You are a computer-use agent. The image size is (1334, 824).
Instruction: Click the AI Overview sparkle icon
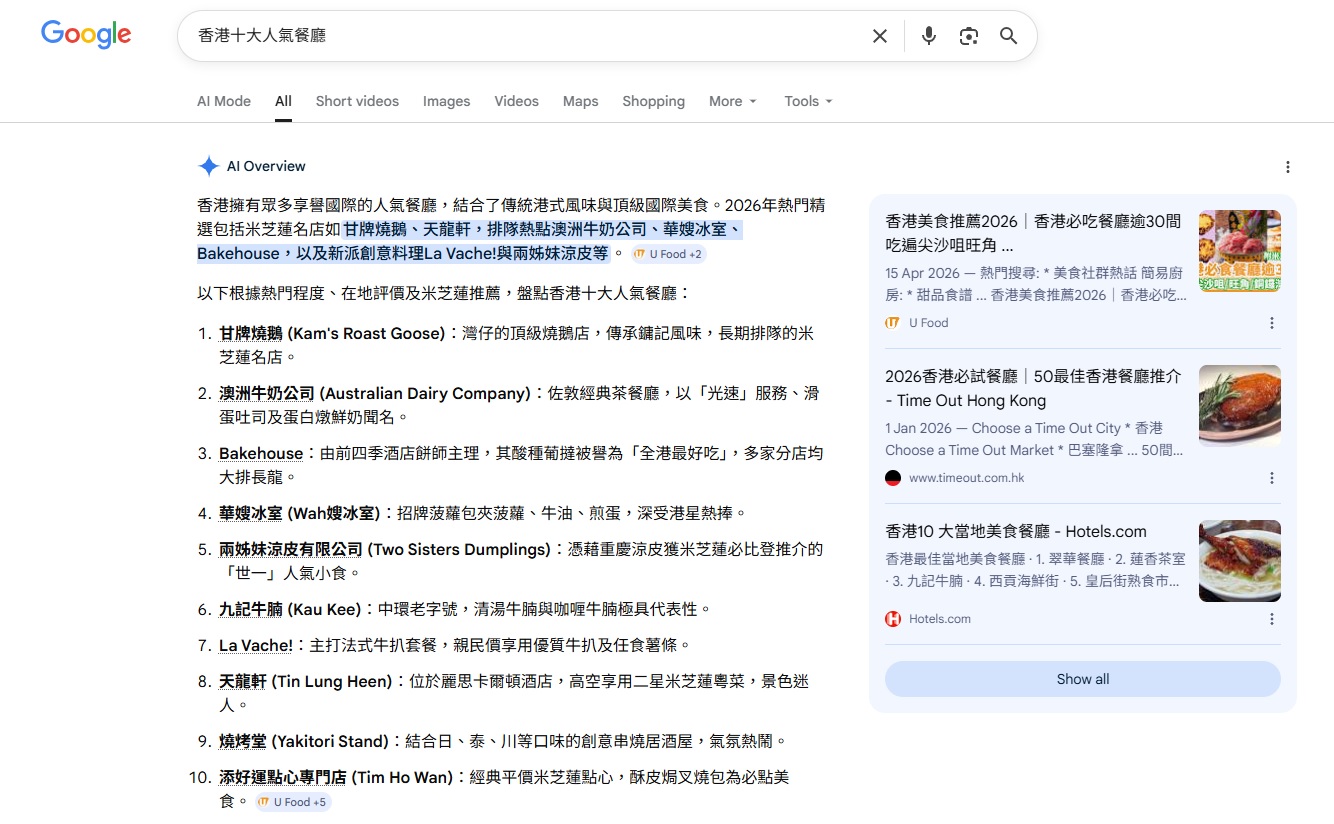point(208,166)
